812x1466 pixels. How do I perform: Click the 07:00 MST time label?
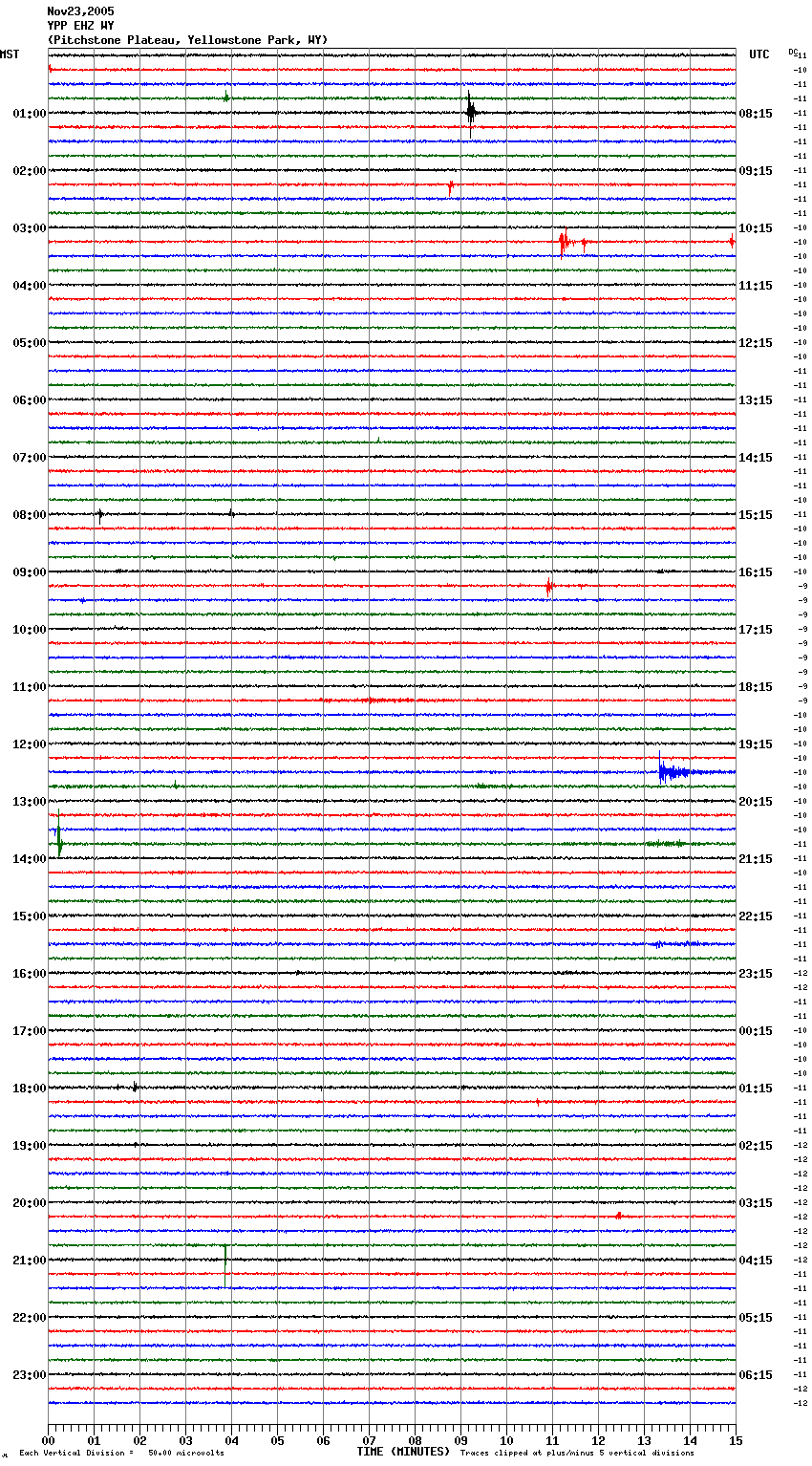tap(30, 458)
